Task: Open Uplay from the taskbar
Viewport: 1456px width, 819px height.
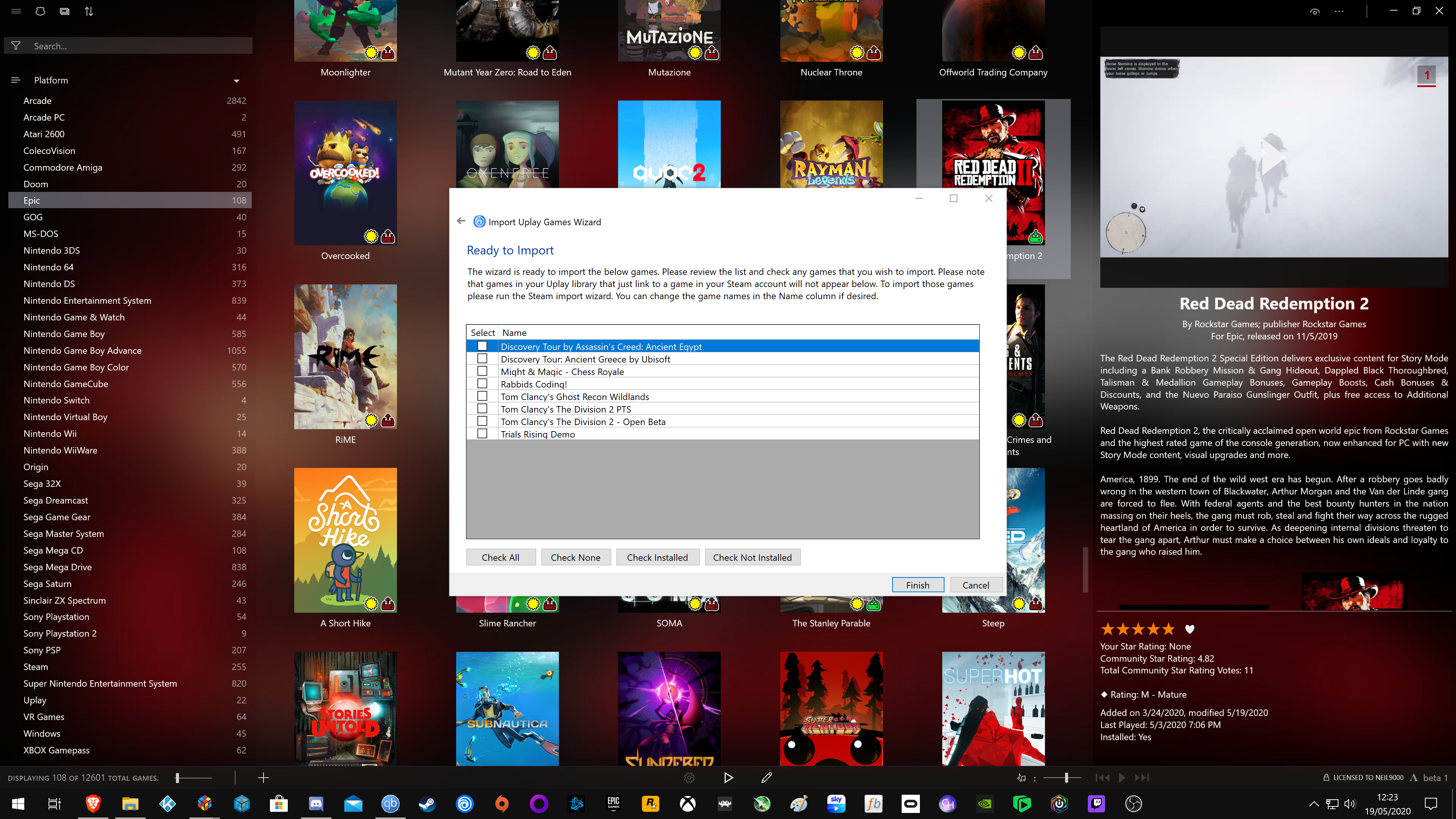Action: 464,804
